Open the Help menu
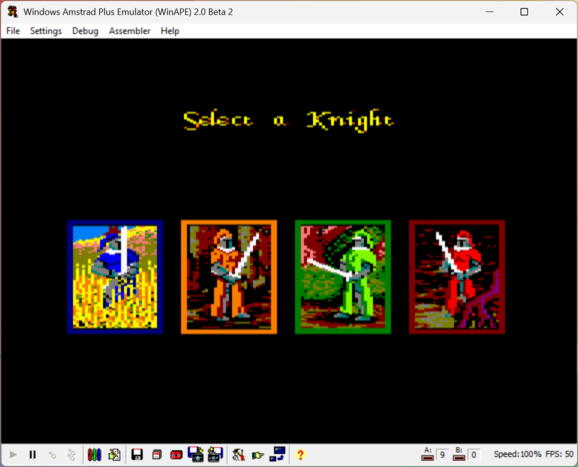This screenshot has height=467, width=578. point(170,31)
